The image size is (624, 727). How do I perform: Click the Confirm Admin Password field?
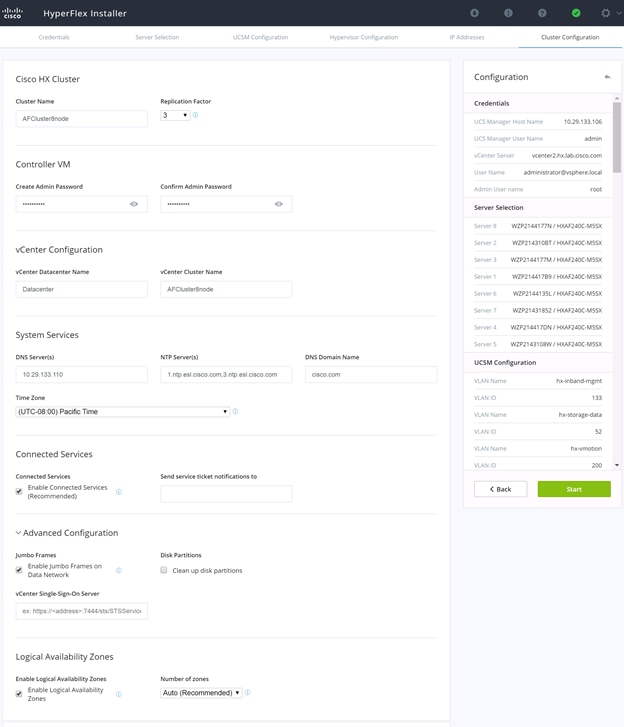click(226, 204)
